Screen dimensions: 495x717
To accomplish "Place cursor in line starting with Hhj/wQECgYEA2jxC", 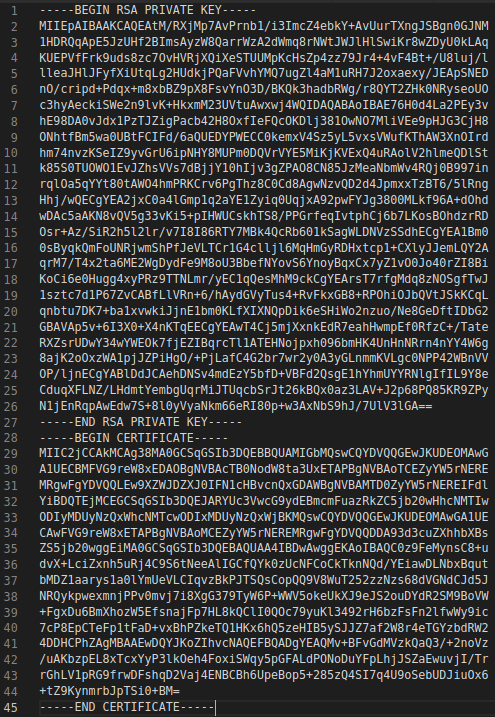I will (x=264, y=200).
